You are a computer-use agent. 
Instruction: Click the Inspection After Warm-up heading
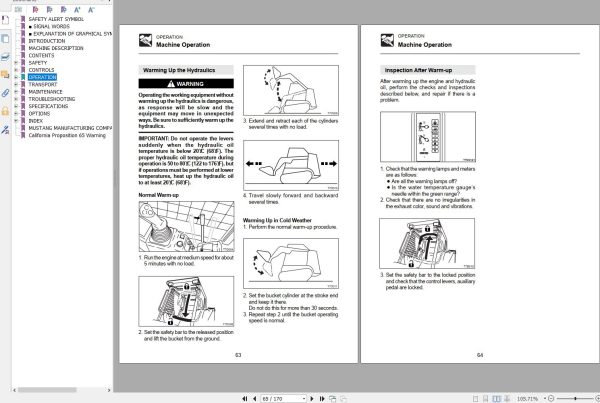418,70
